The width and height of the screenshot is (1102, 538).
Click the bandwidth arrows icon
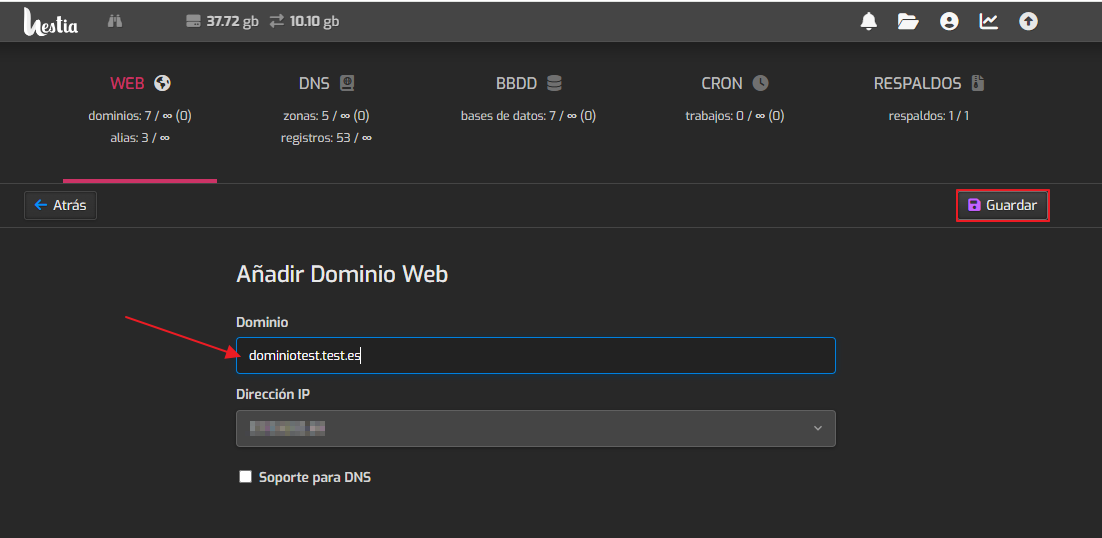pyautogui.click(x=277, y=22)
